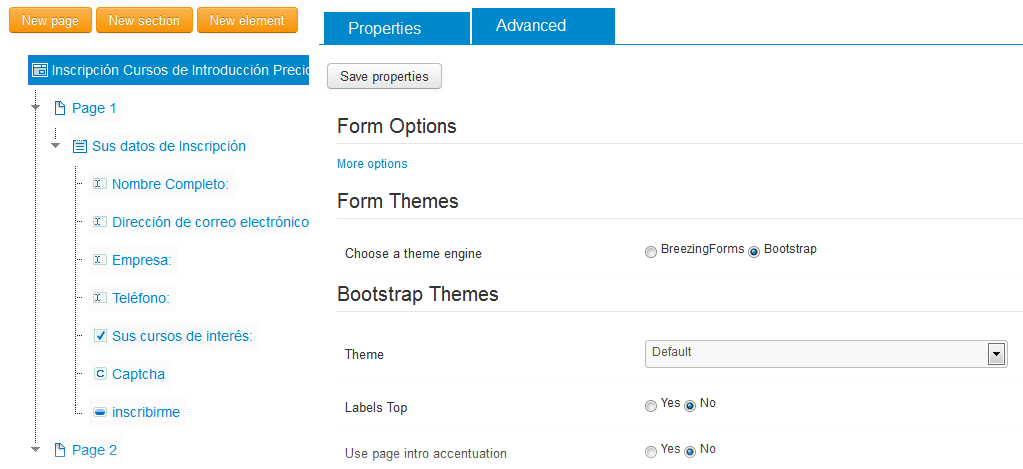The width and height of the screenshot is (1023, 469).
Task: Select BreezingForms theme engine radio
Action: pyautogui.click(x=650, y=252)
